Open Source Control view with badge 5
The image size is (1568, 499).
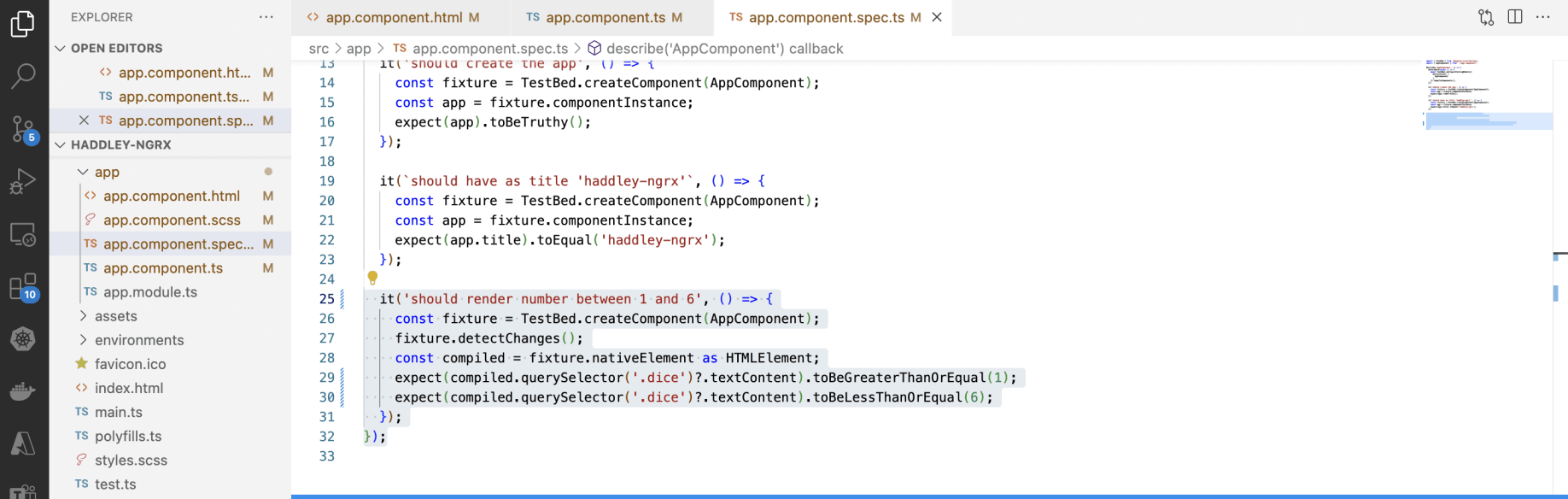[23, 129]
